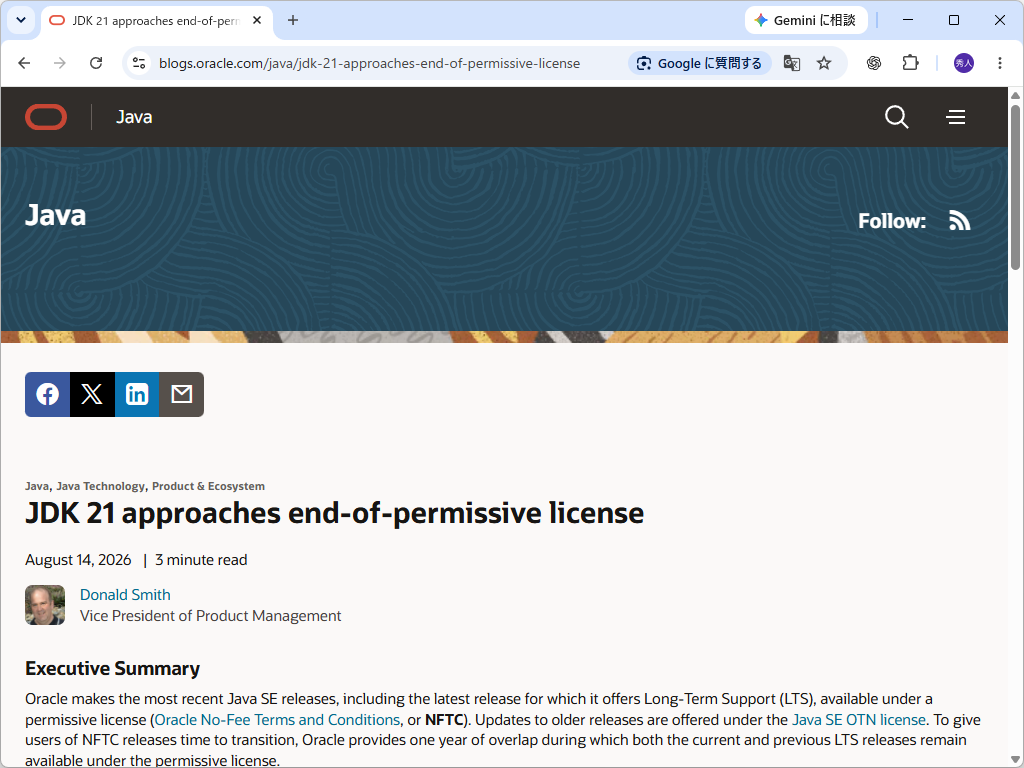Click the Java label in header bar

(x=135, y=117)
